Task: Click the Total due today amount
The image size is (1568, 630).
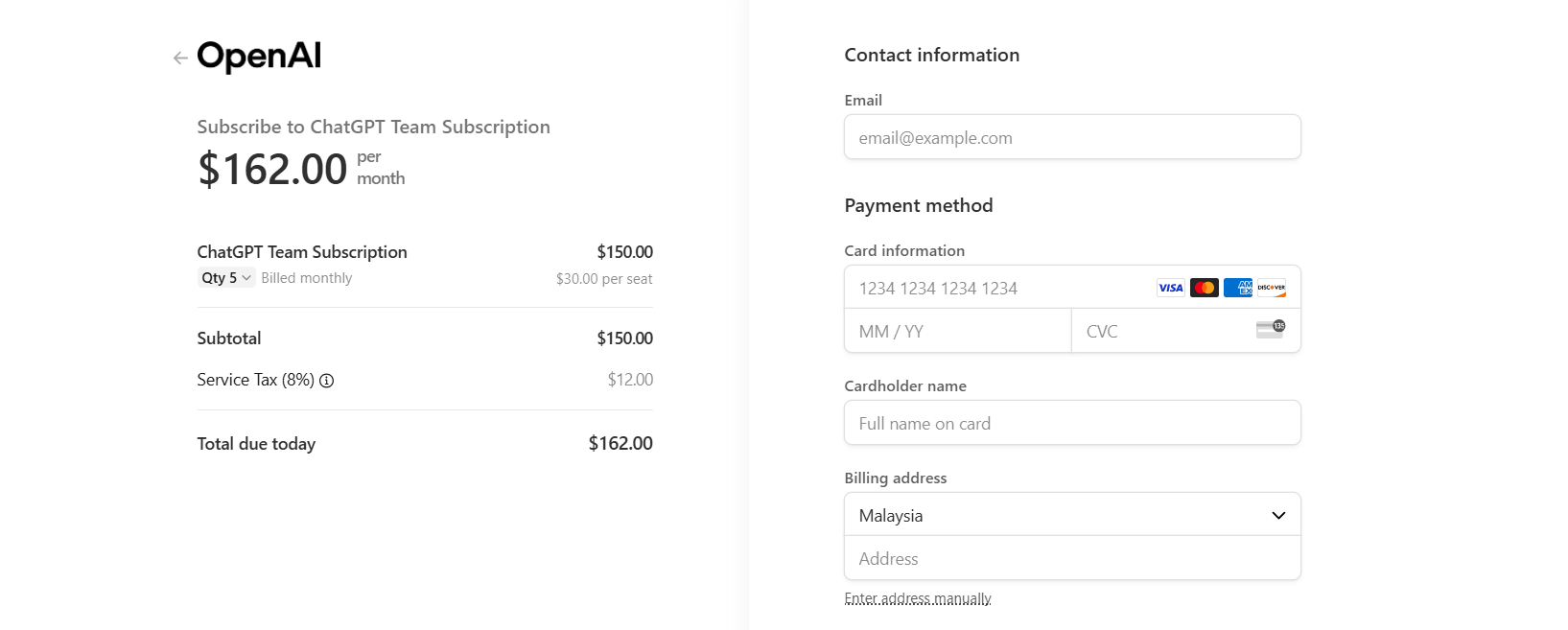Action: pyautogui.click(x=620, y=444)
